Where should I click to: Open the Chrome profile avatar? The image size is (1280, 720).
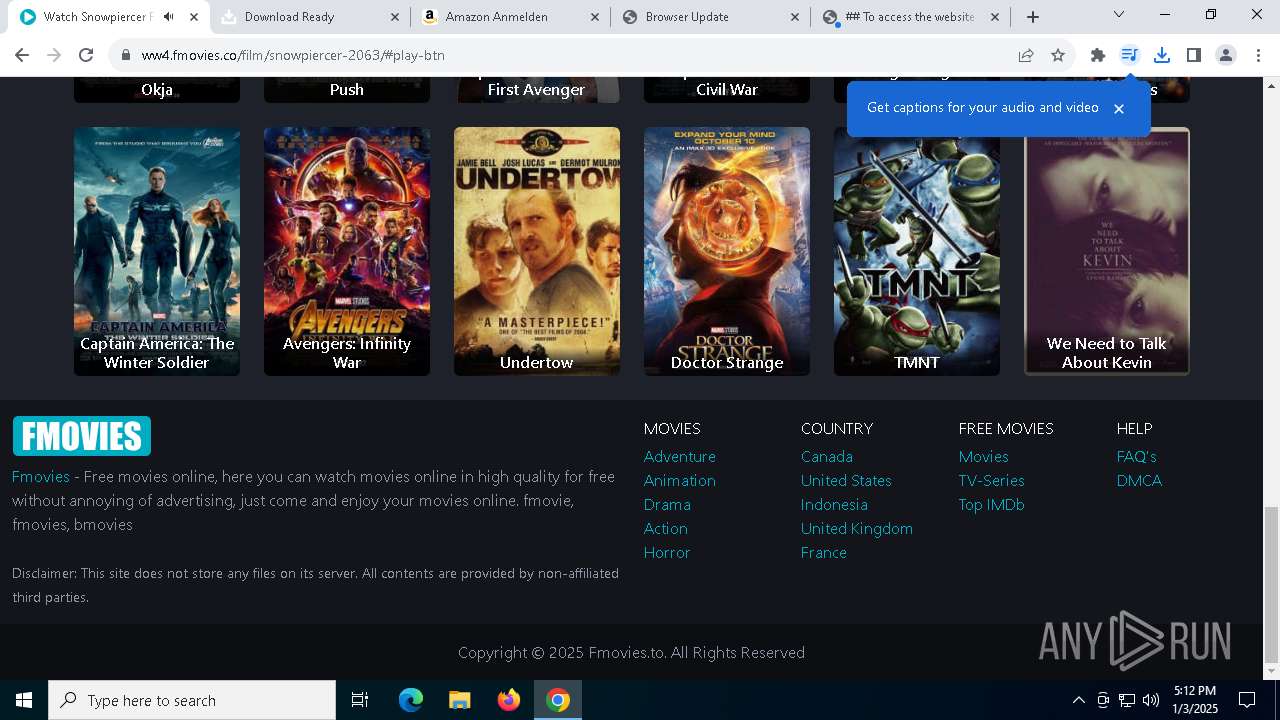(x=1226, y=55)
